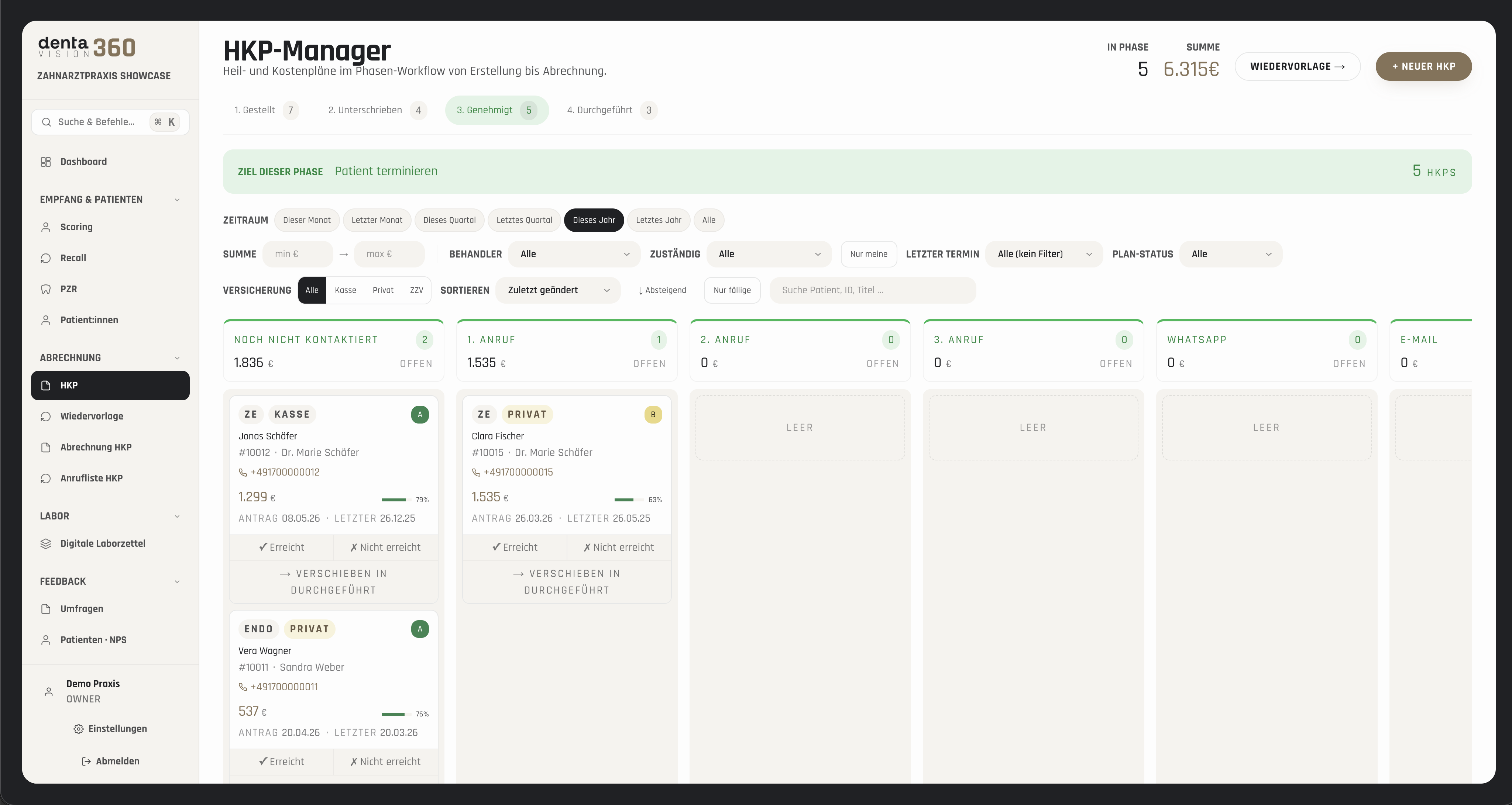Click 79% progress bar on Jonas Schäfer

click(396, 500)
